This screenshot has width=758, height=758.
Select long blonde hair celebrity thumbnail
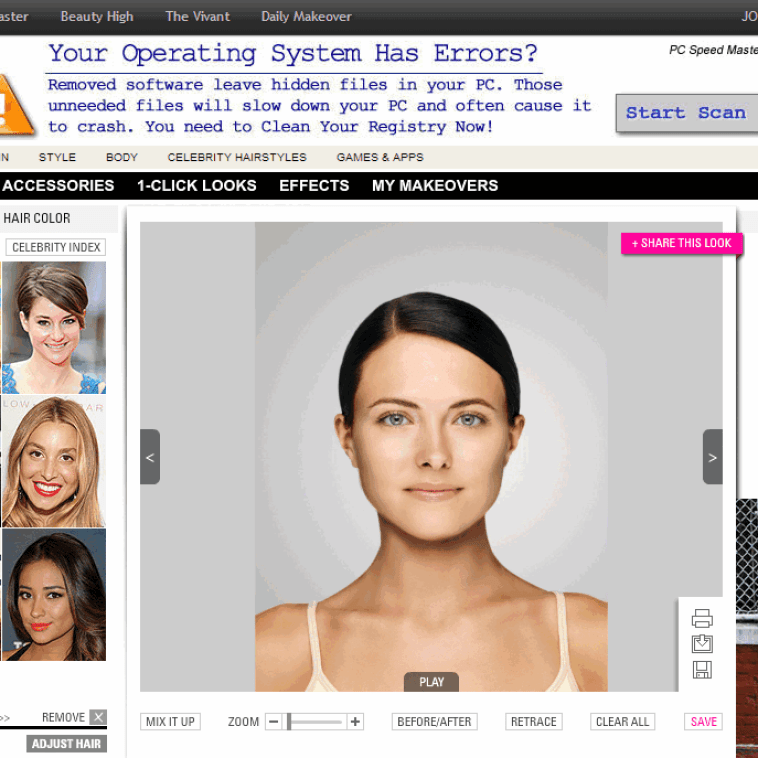[x=54, y=462]
